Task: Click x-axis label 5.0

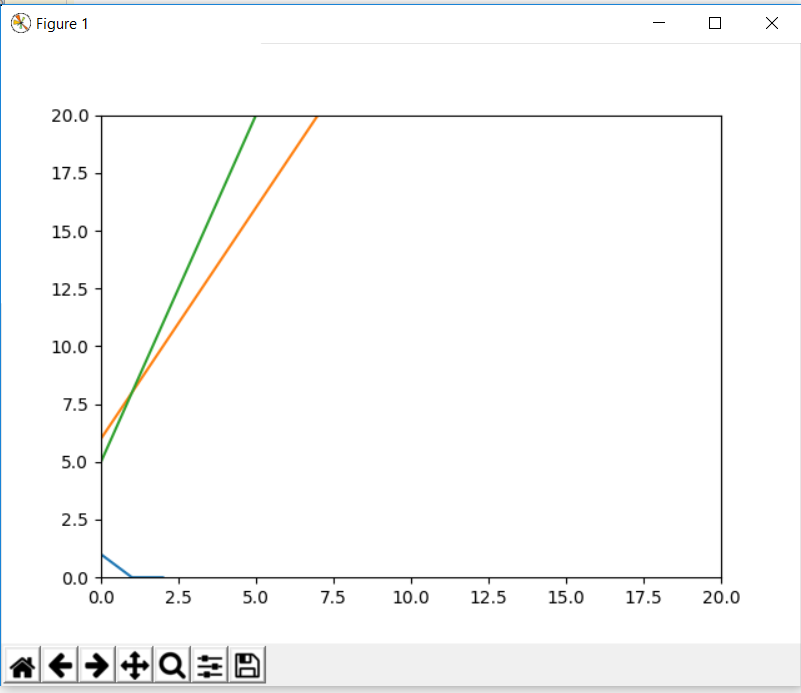Action: 255,597
